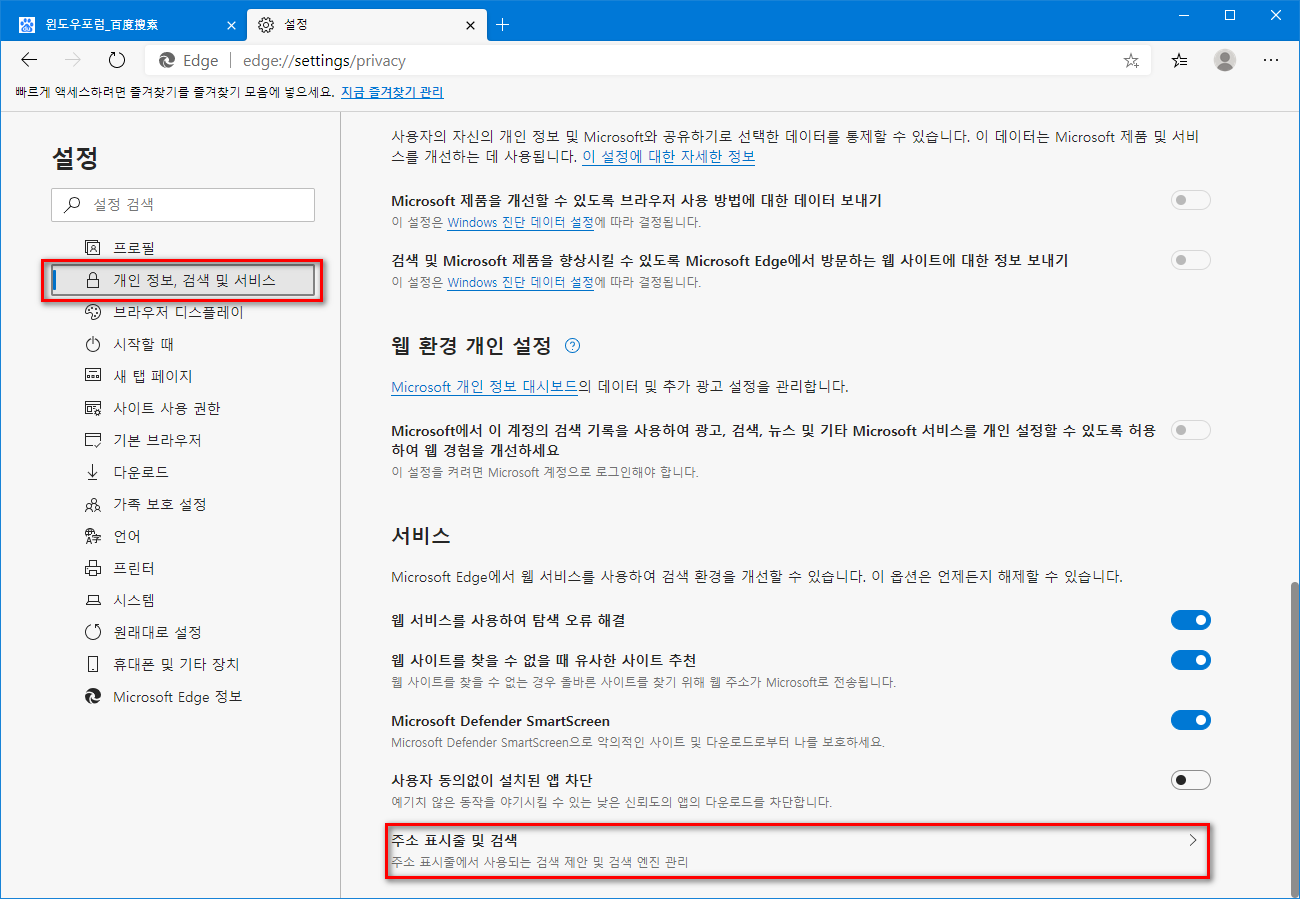Image resolution: width=1300 pixels, height=899 pixels.
Task: Close the 윈도우포럼_百度搜索 tab
Action: pos(229,24)
